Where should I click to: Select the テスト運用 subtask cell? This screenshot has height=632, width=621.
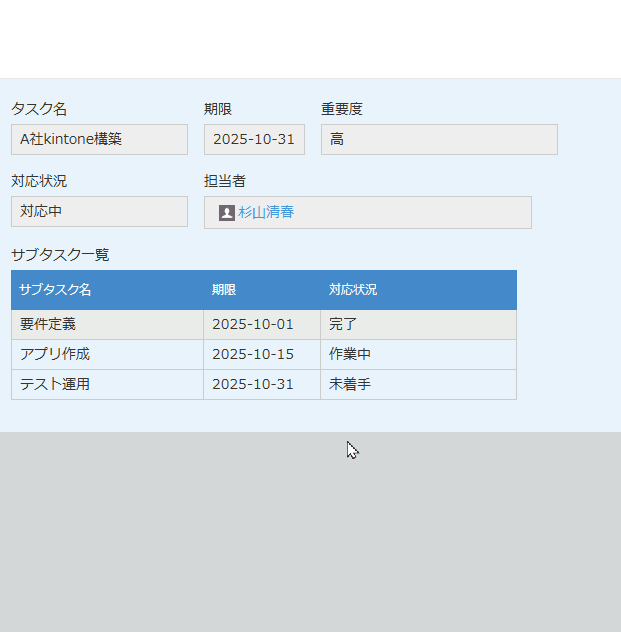(x=107, y=385)
